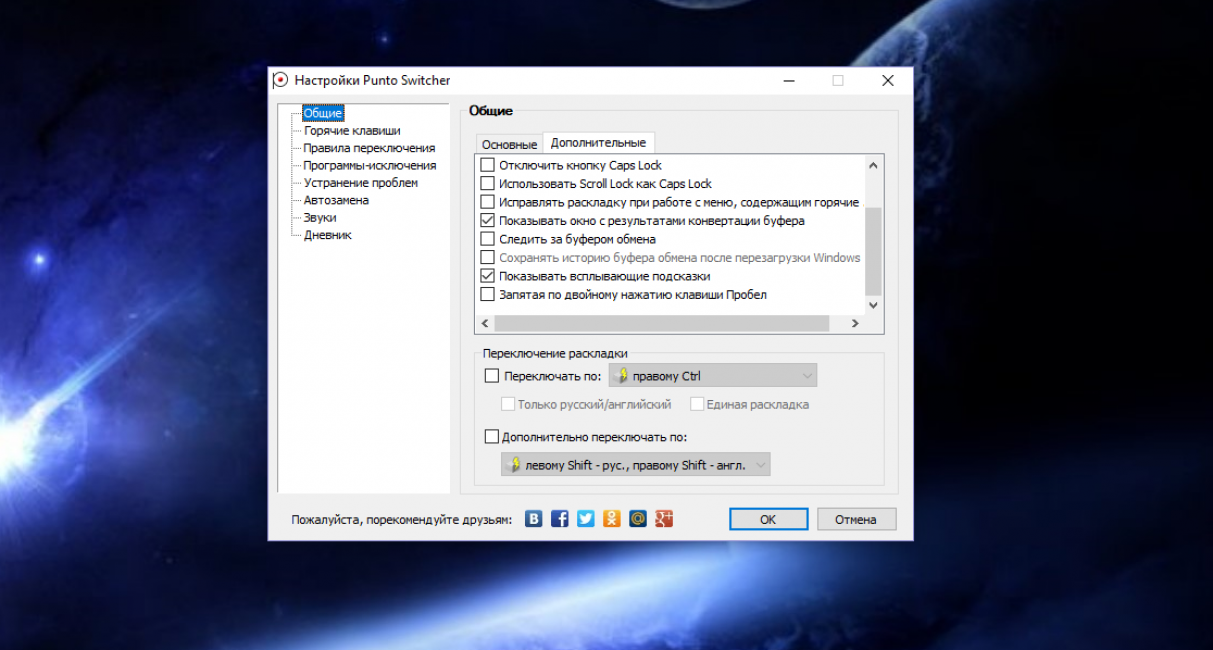
Task: Open 'левому Shift - рус., правому Shift' dropdown
Action: tap(636, 465)
